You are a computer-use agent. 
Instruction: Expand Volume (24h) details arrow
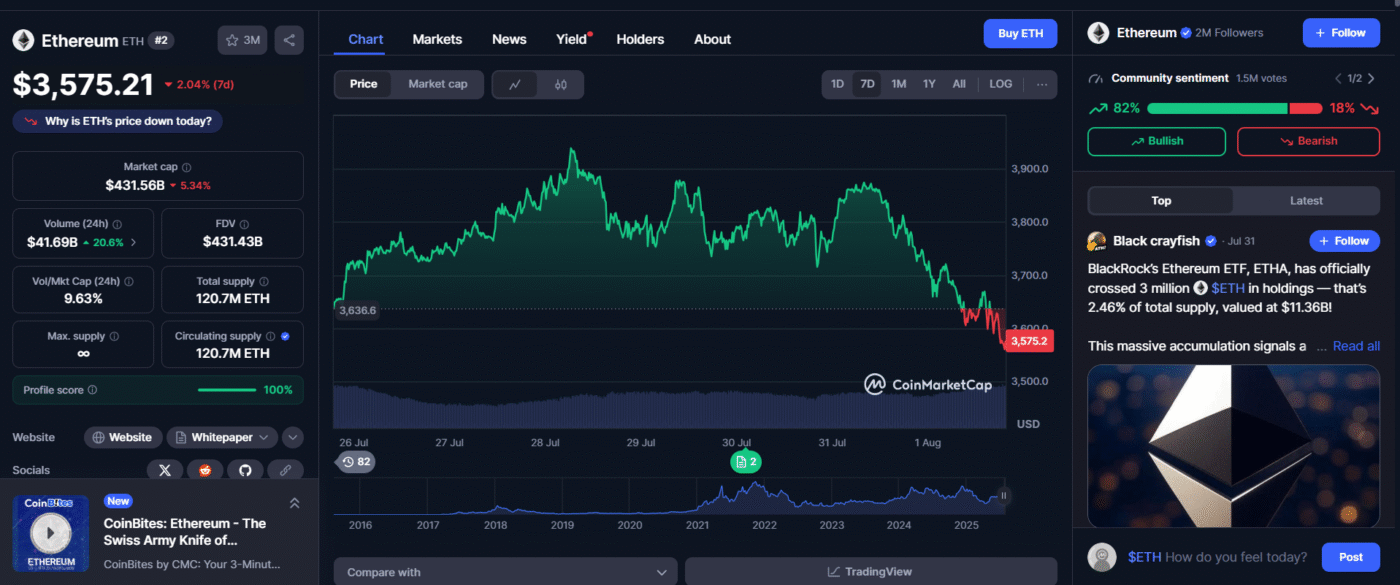coord(134,242)
